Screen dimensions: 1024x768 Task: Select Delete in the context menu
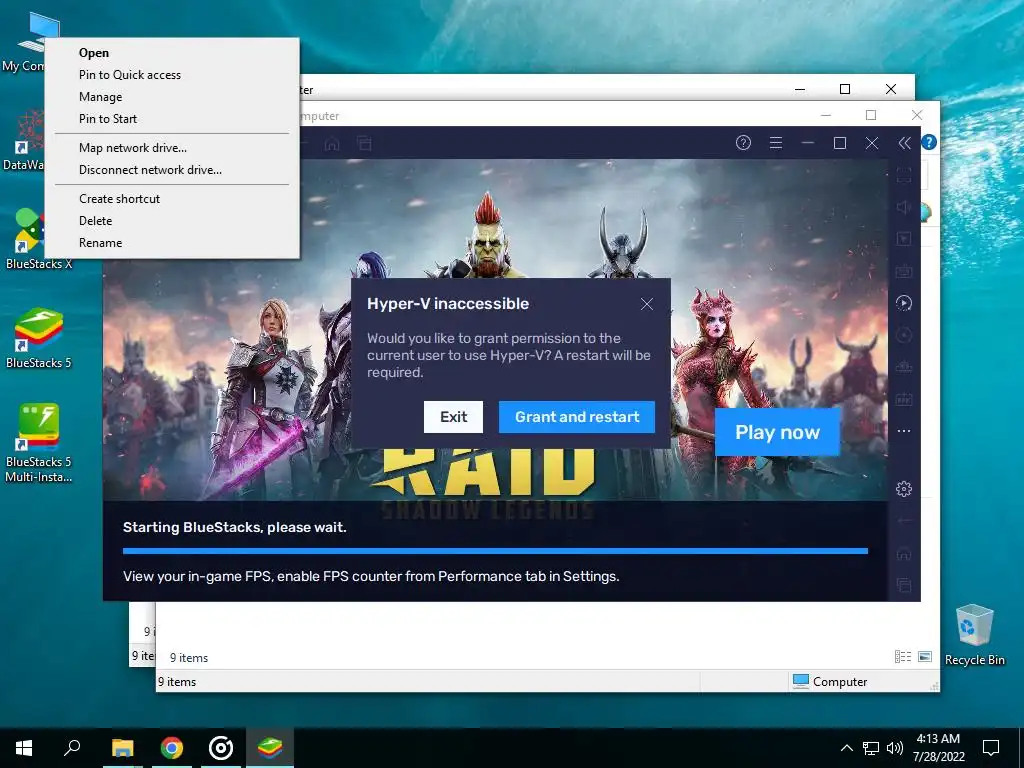point(172,221)
